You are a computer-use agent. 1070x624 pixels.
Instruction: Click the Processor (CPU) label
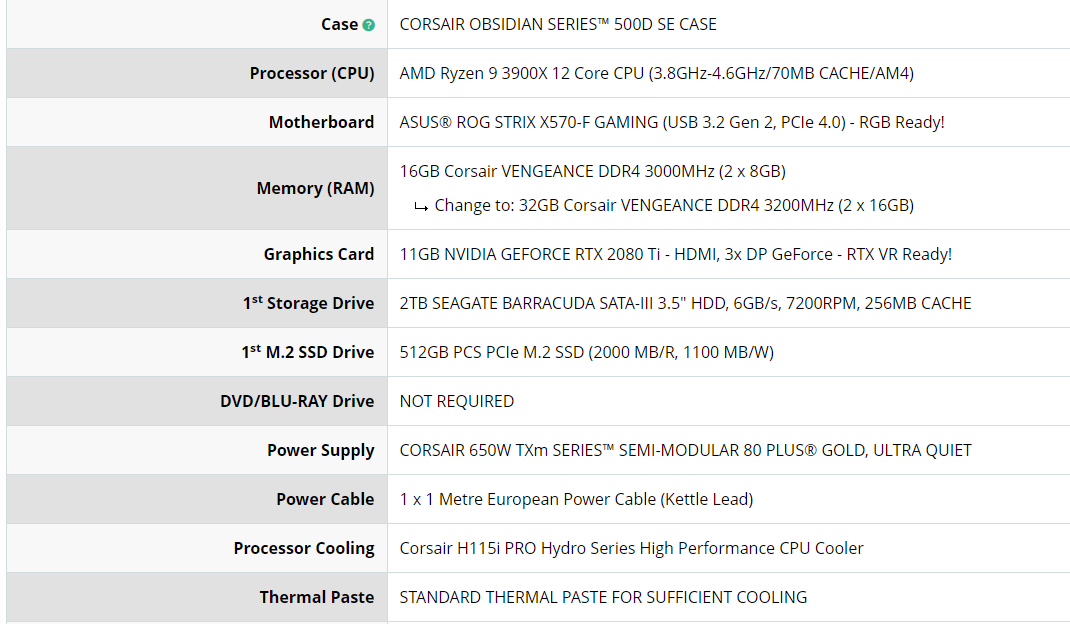point(312,73)
